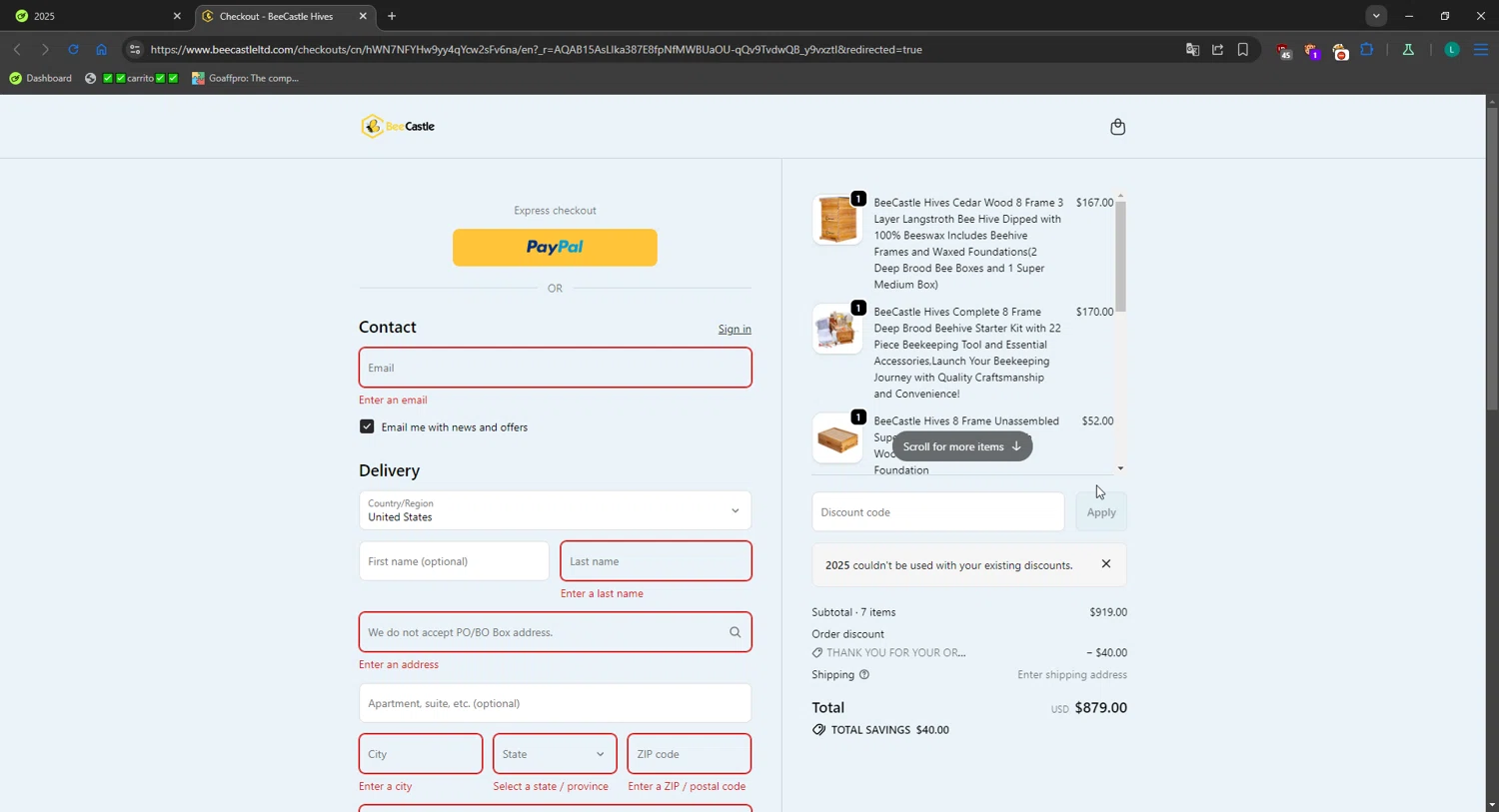
Task: Go back to the previous page
Action: click(17, 49)
